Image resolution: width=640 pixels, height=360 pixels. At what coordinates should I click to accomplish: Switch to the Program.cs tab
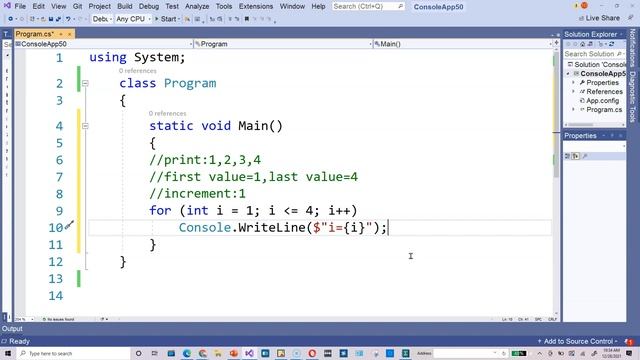(x=34, y=34)
